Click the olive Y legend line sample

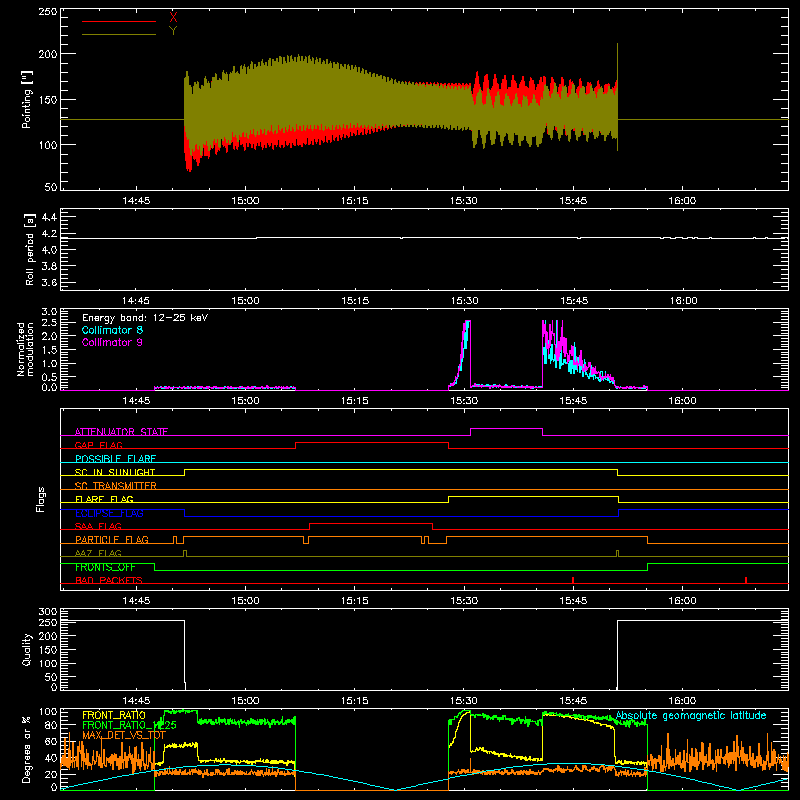point(119,34)
